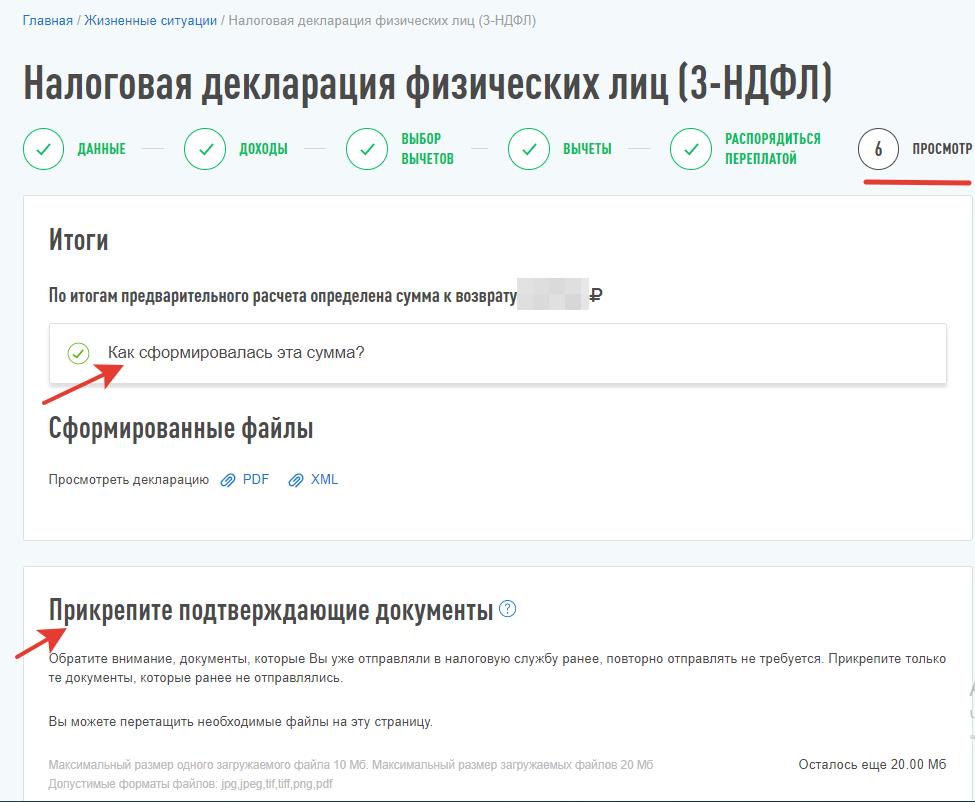This screenshot has height=802, width=975.
Task: Click the checkmark circle beside ВЫБОР ВЫЧЕТОВ
Action: click(367, 149)
